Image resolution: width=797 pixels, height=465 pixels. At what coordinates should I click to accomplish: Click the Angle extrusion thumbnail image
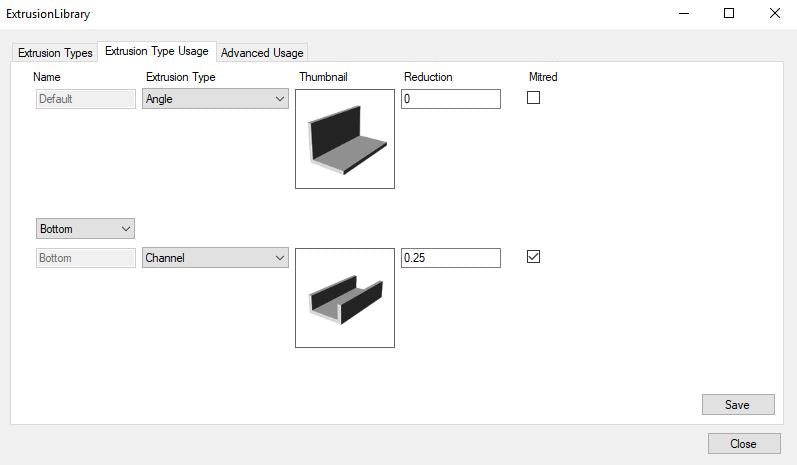345,139
